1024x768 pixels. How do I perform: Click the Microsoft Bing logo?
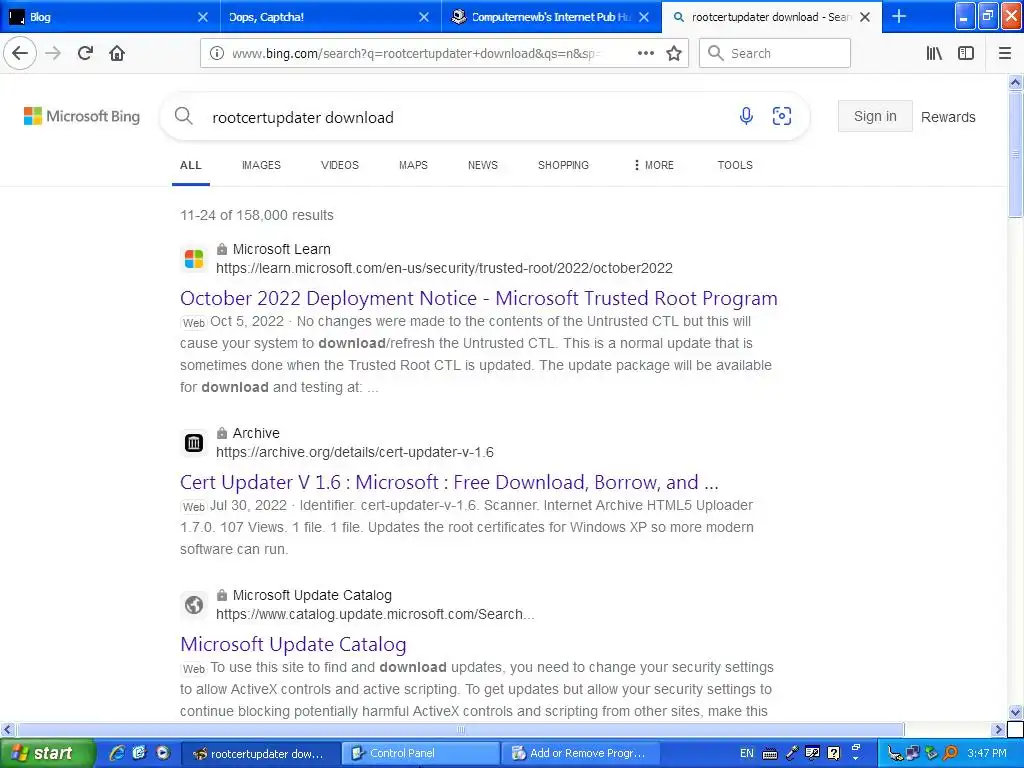tap(82, 116)
